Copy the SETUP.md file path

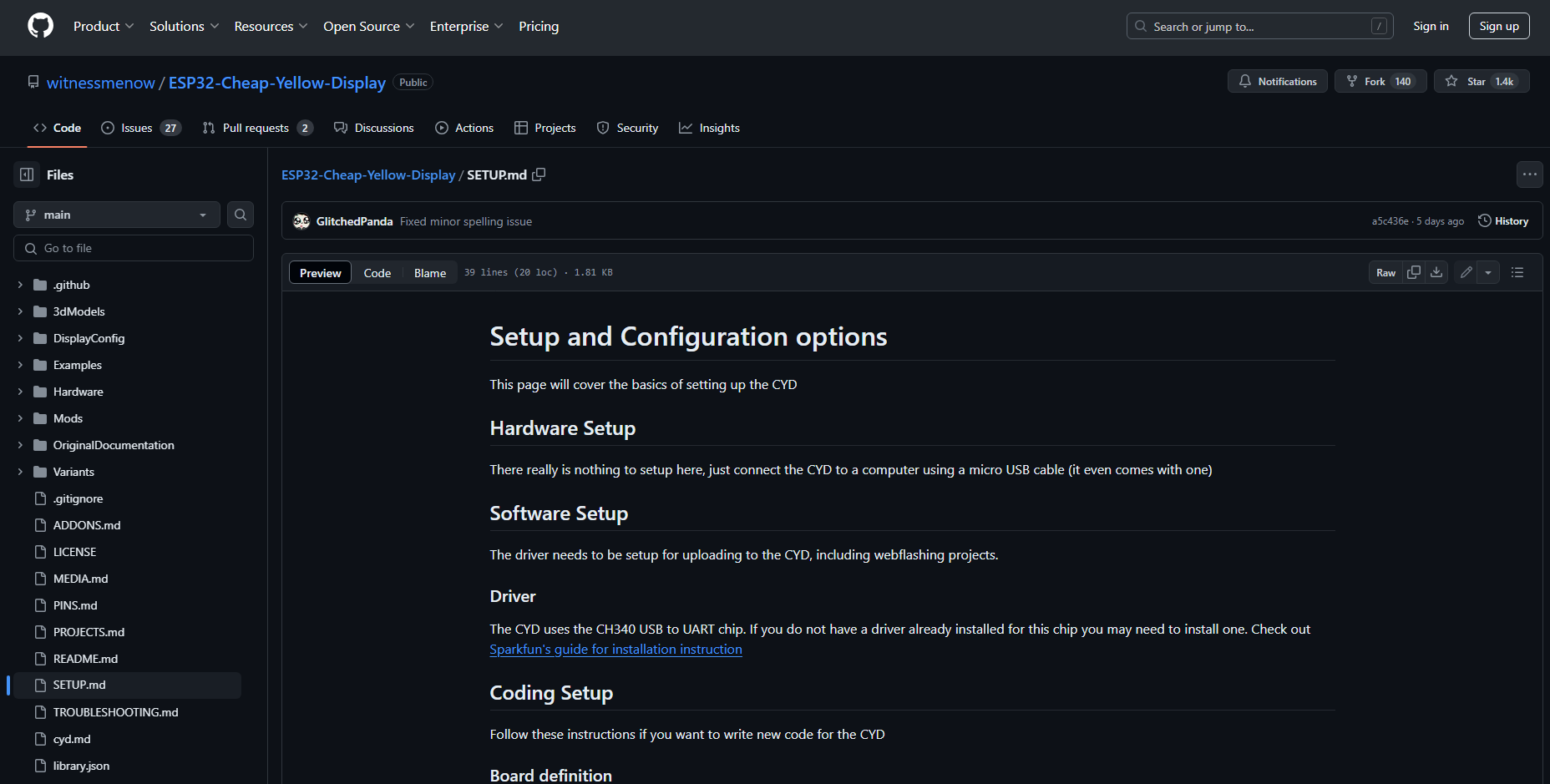(x=539, y=175)
